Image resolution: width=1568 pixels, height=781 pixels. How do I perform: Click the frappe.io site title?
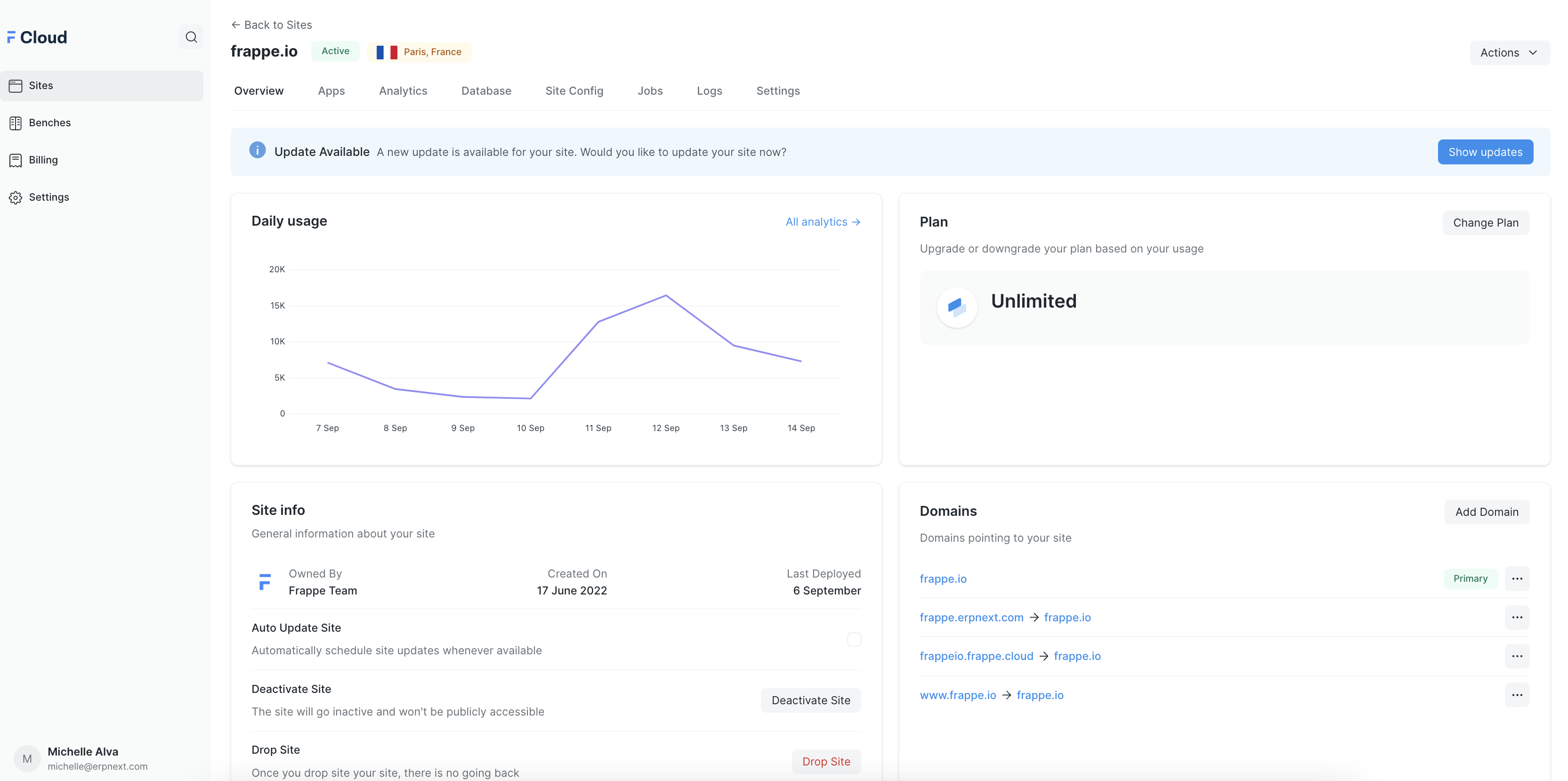coord(264,51)
